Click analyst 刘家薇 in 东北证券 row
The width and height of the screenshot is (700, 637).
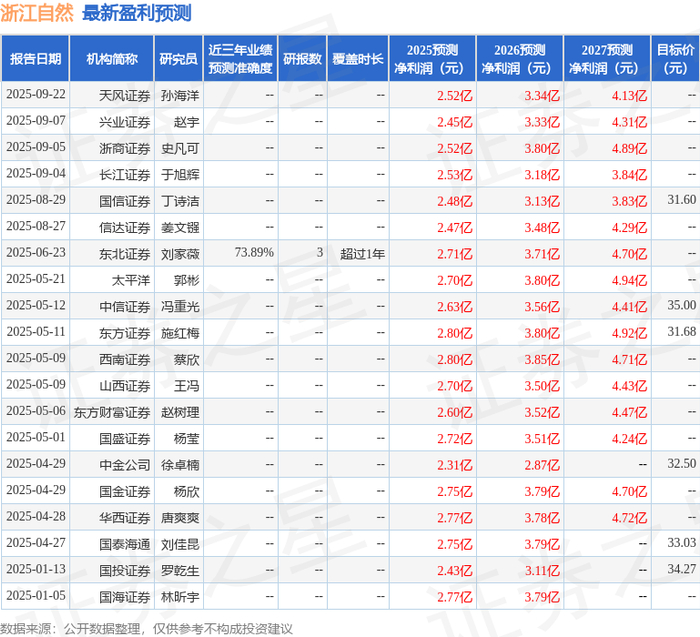tap(180, 254)
